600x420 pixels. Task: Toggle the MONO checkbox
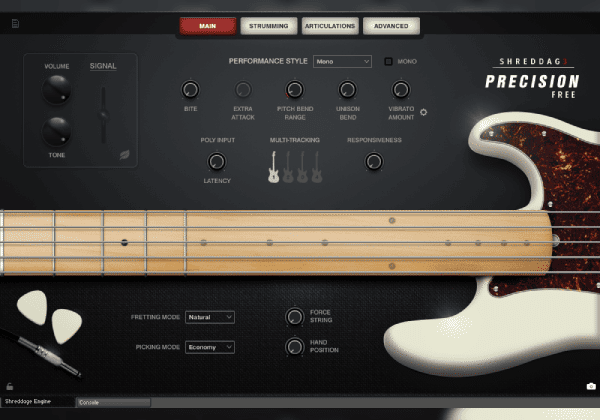click(388, 61)
